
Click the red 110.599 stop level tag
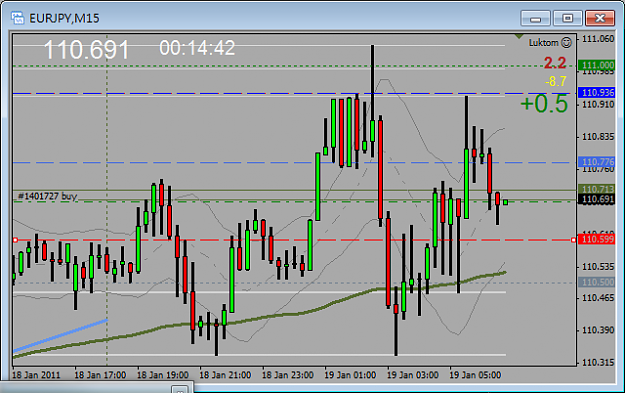597,239
